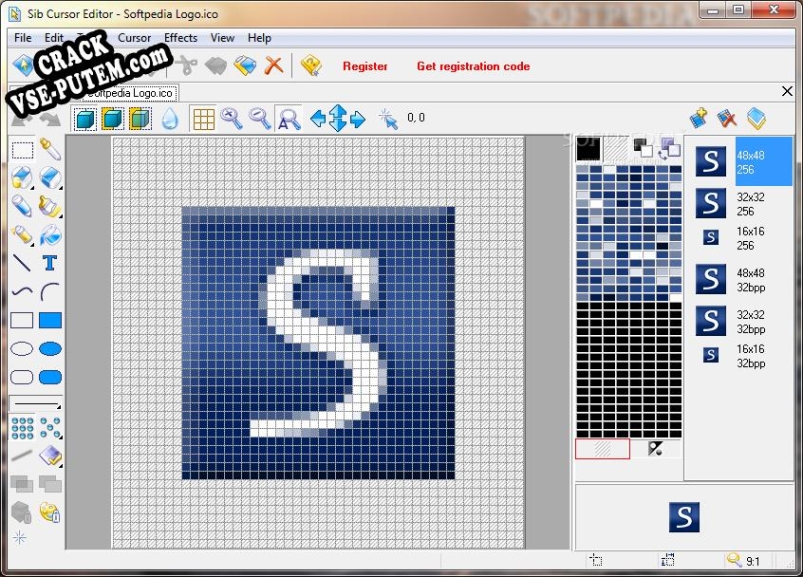
Task: Shift image right with blue arrow
Action: point(357,119)
